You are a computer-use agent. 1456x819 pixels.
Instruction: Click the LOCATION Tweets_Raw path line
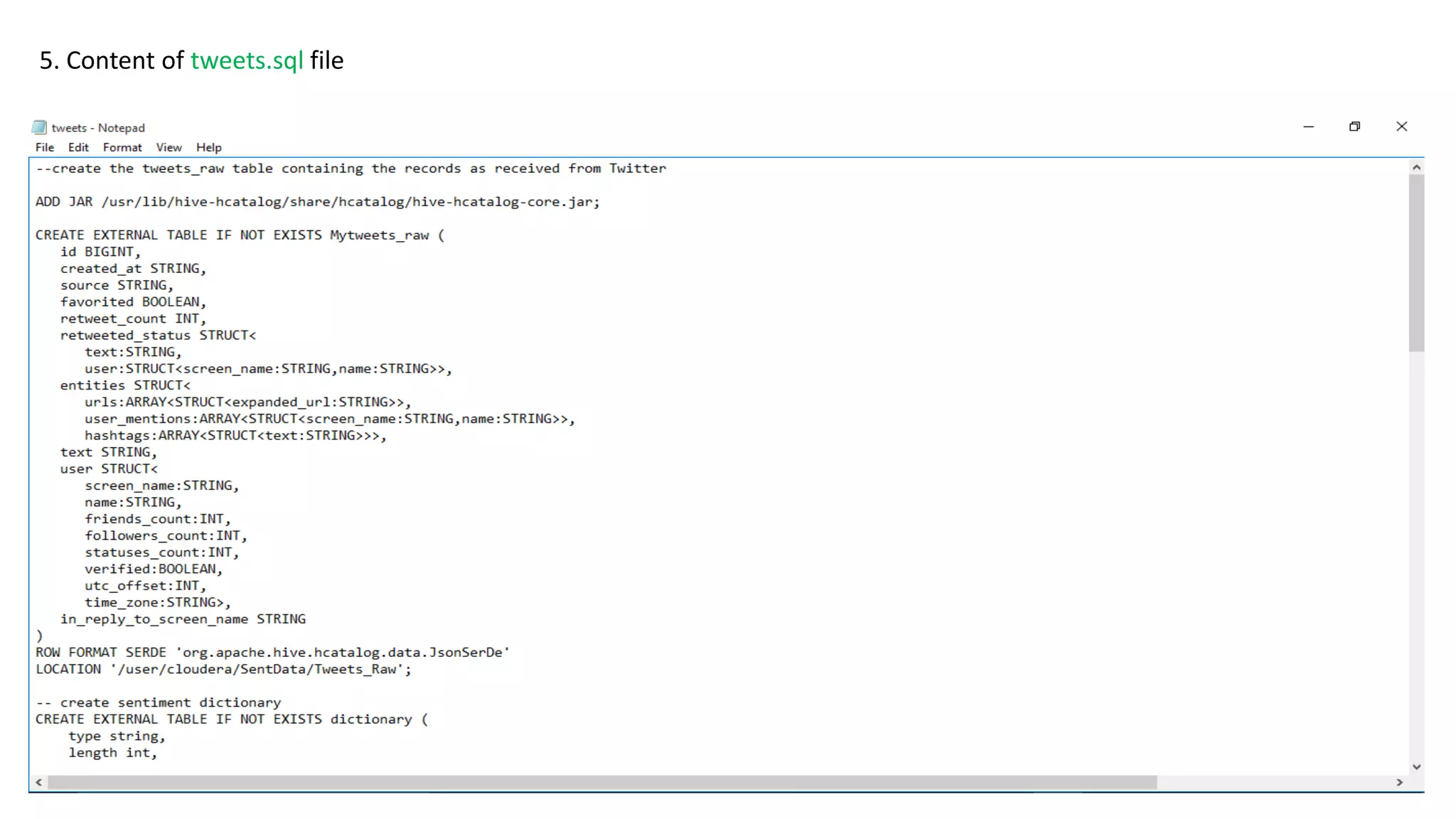tap(223, 670)
